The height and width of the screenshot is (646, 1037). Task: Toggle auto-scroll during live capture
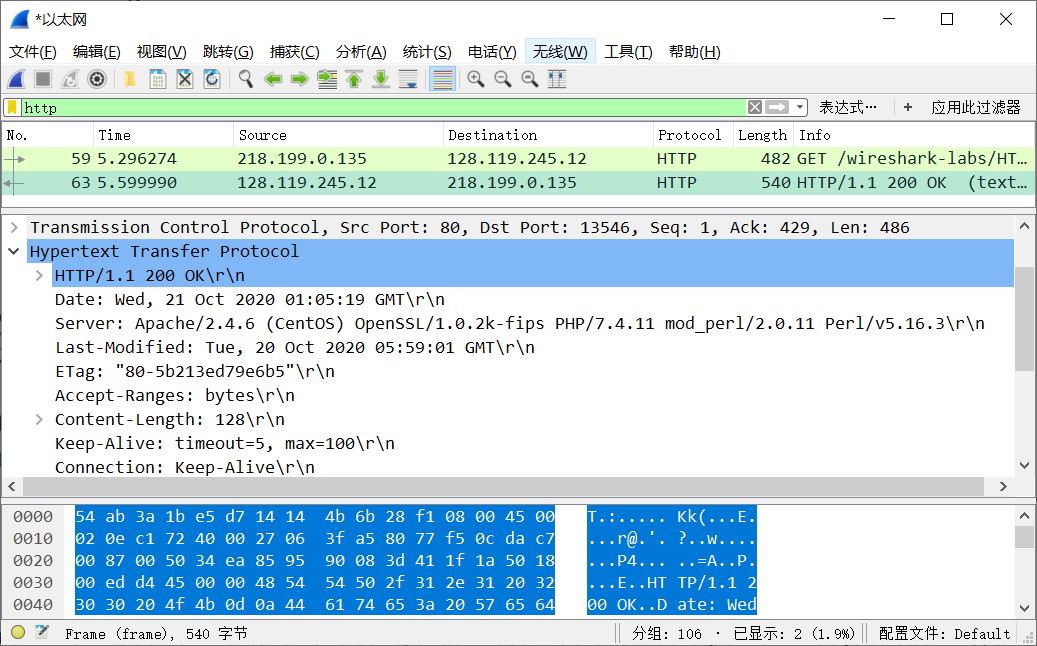(408, 79)
